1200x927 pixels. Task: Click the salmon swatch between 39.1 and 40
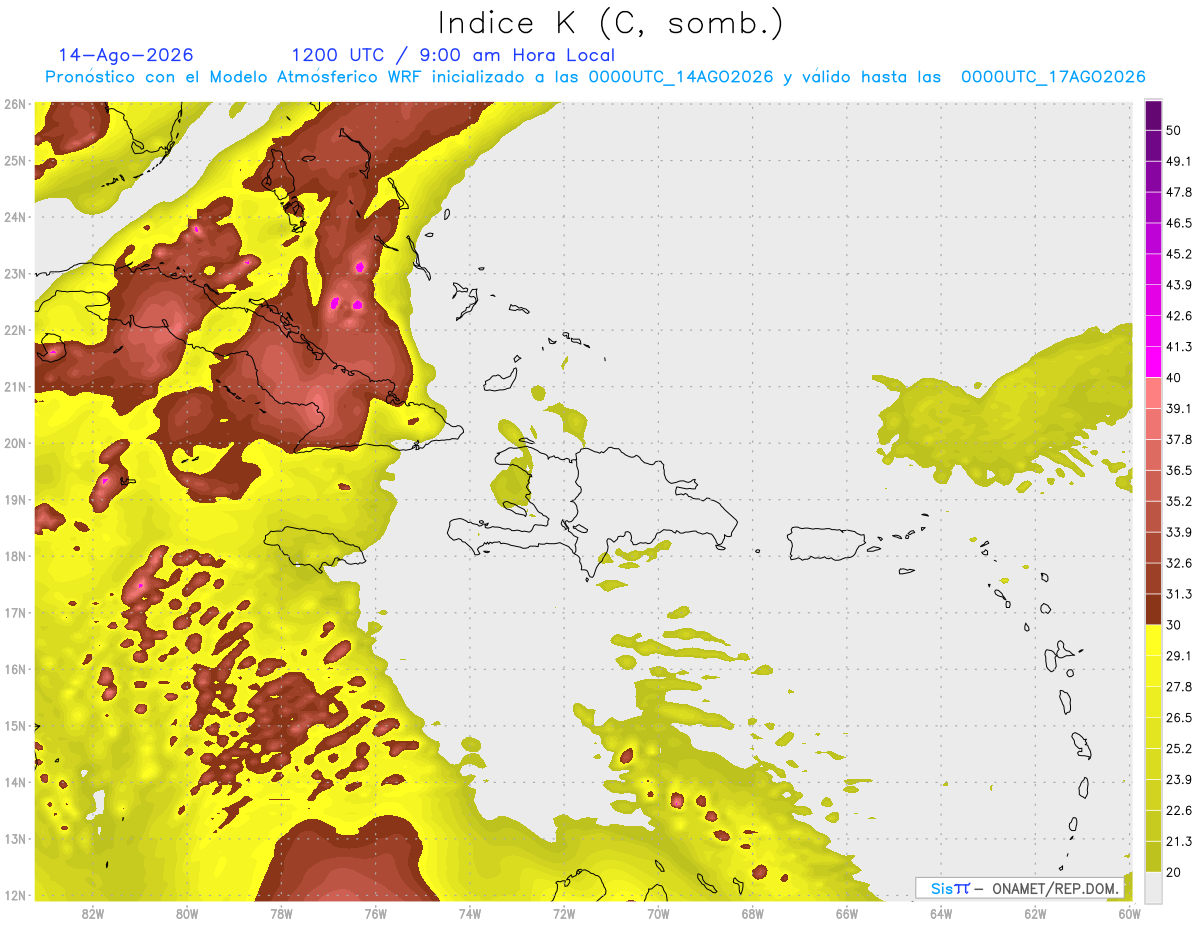pos(1153,393)
